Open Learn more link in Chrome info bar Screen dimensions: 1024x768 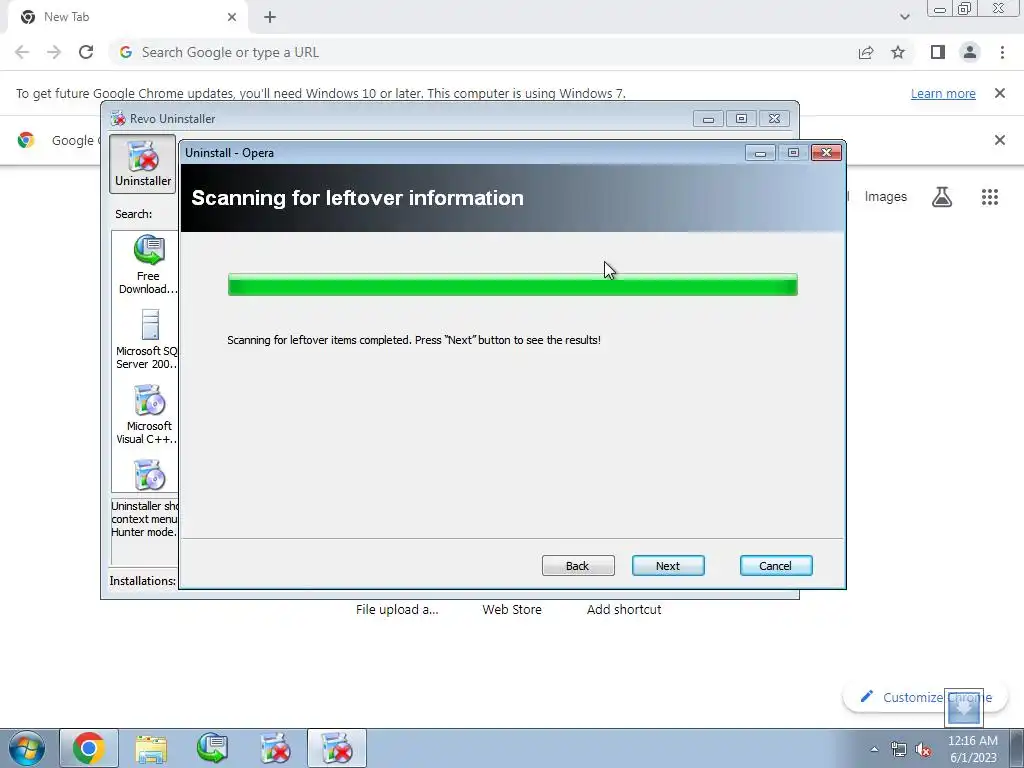coord(942,93)
